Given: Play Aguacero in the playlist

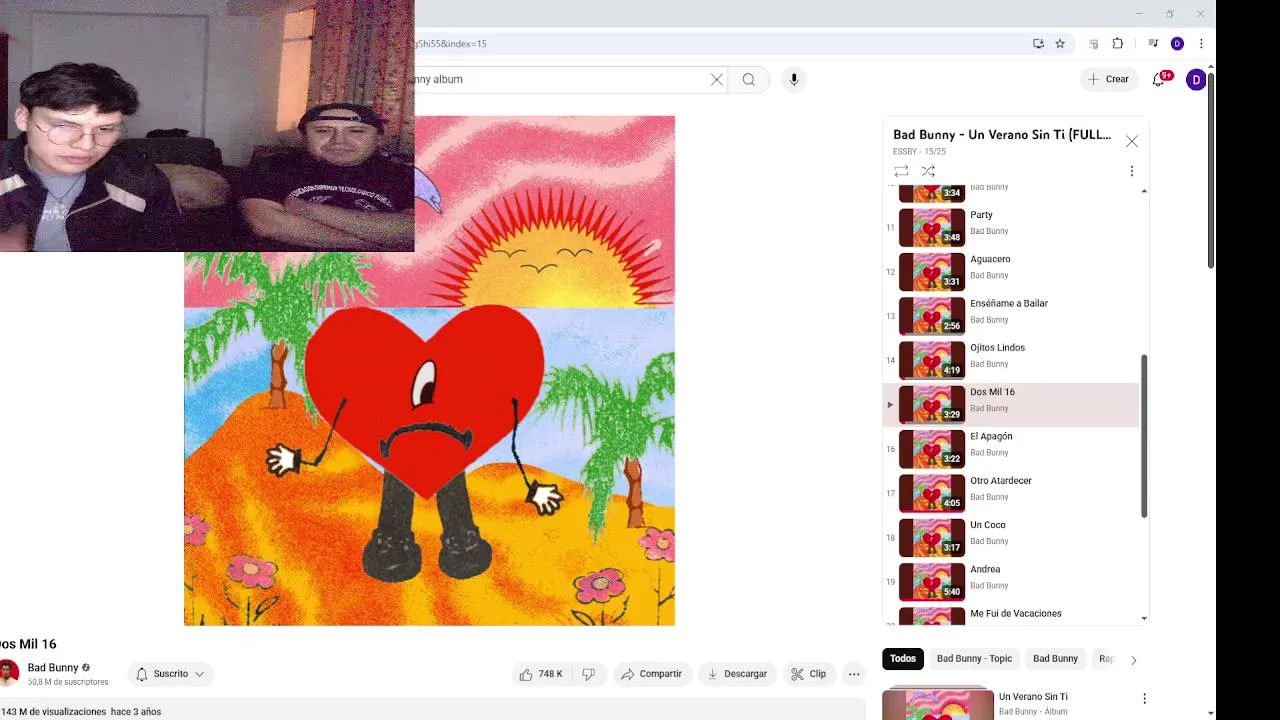Looking at the screenshot, I should pyautogui.click(x=1011, y=272).
